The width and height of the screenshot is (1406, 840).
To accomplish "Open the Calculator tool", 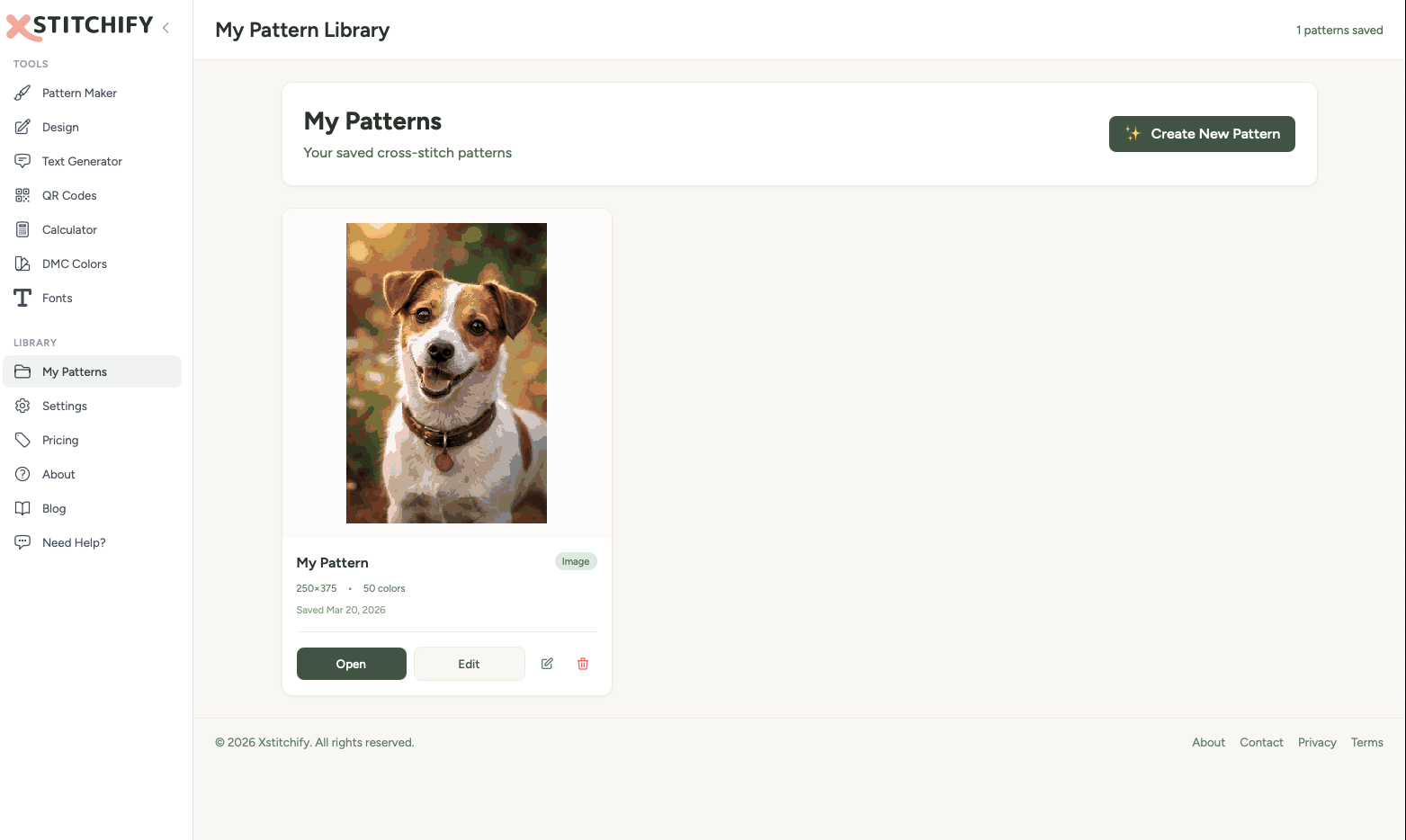I will (x=69, y=229).
